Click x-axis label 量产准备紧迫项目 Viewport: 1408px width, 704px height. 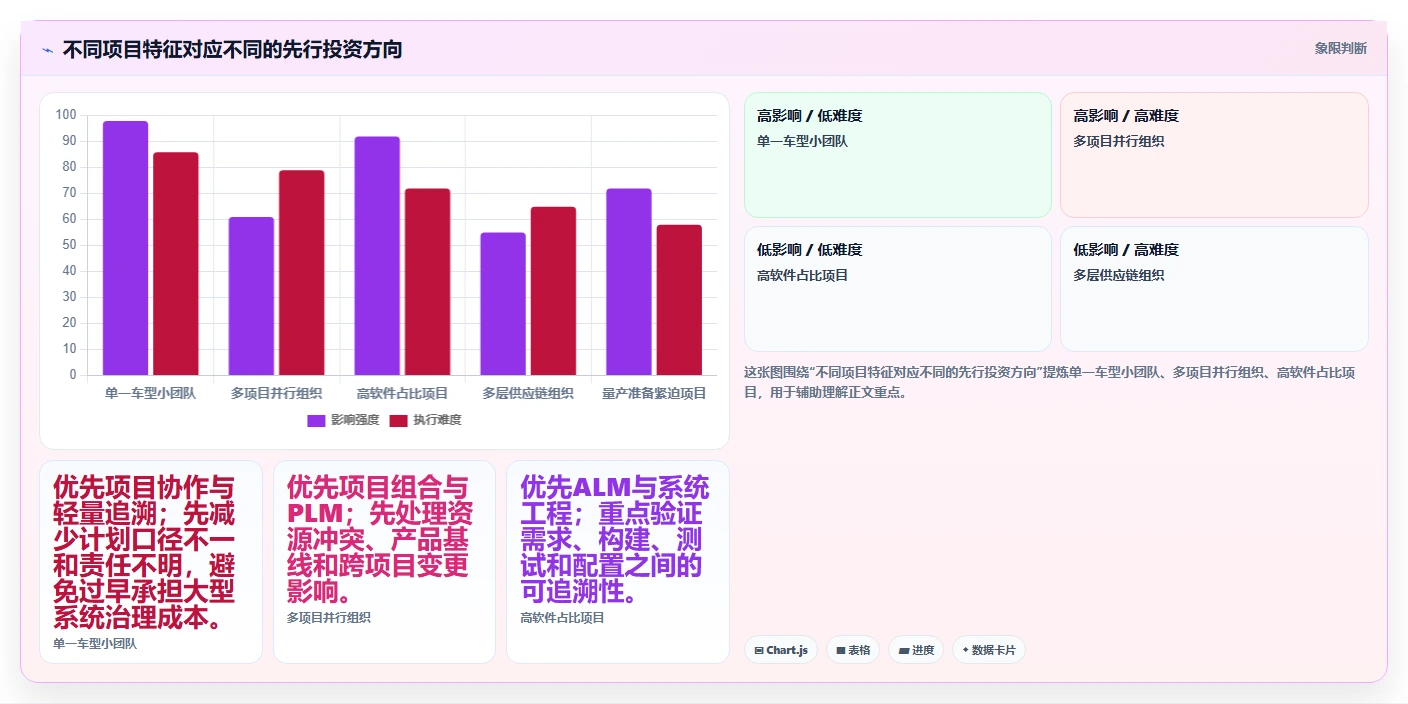pyautogui.click(x=654, y=393)
